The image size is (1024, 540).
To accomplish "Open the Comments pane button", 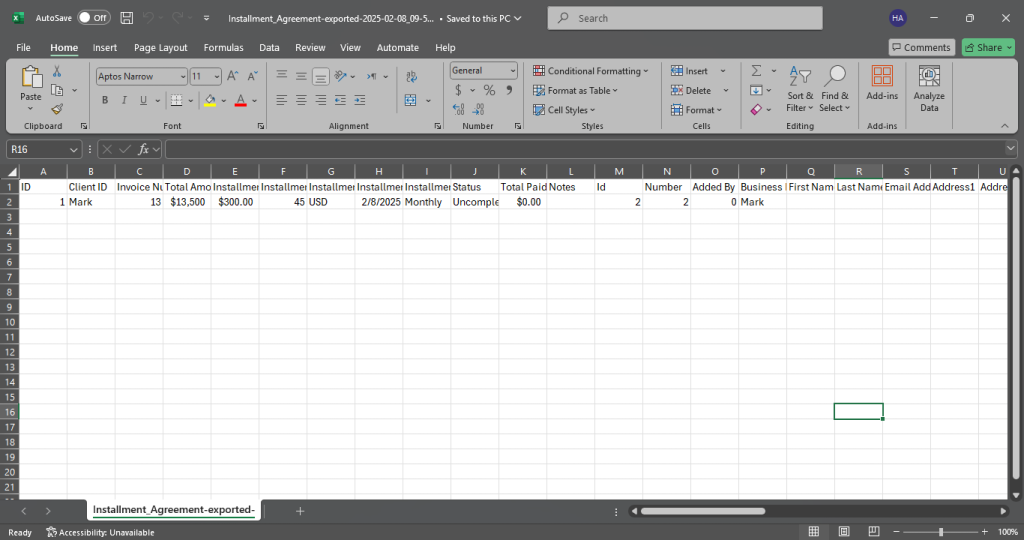I will click(x=921, y=48).
